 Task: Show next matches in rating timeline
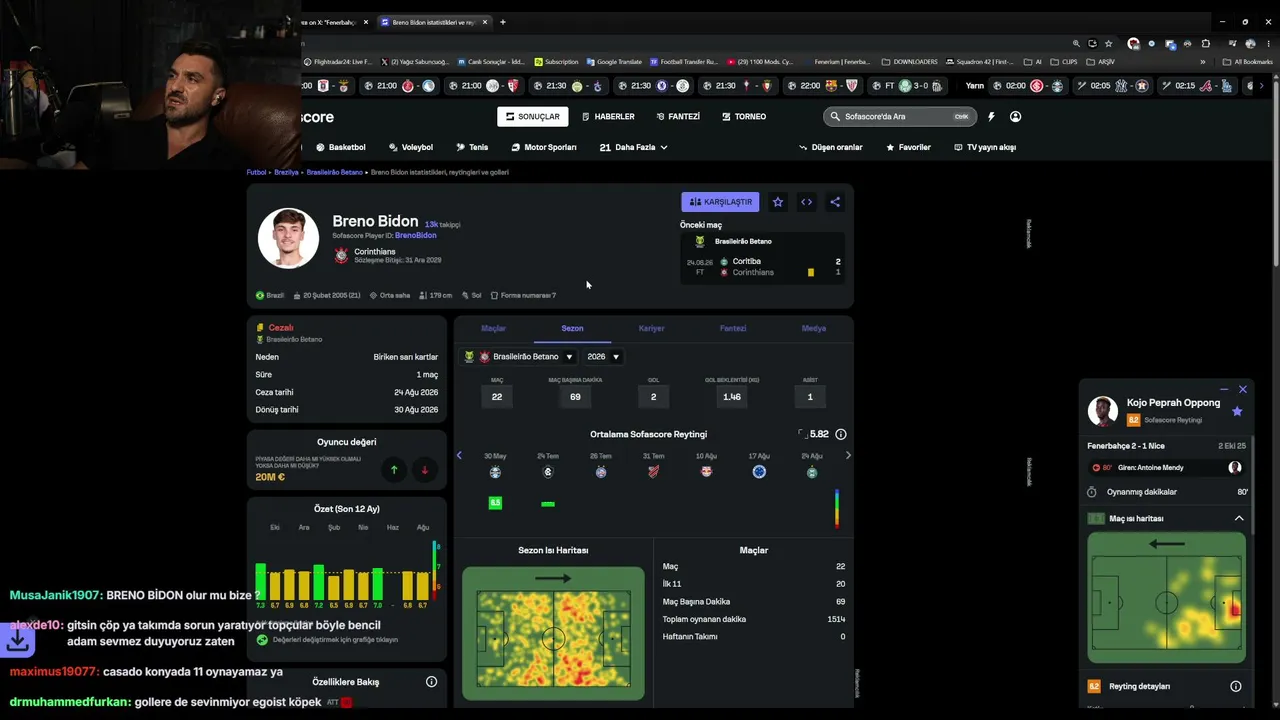coord(848,456)
